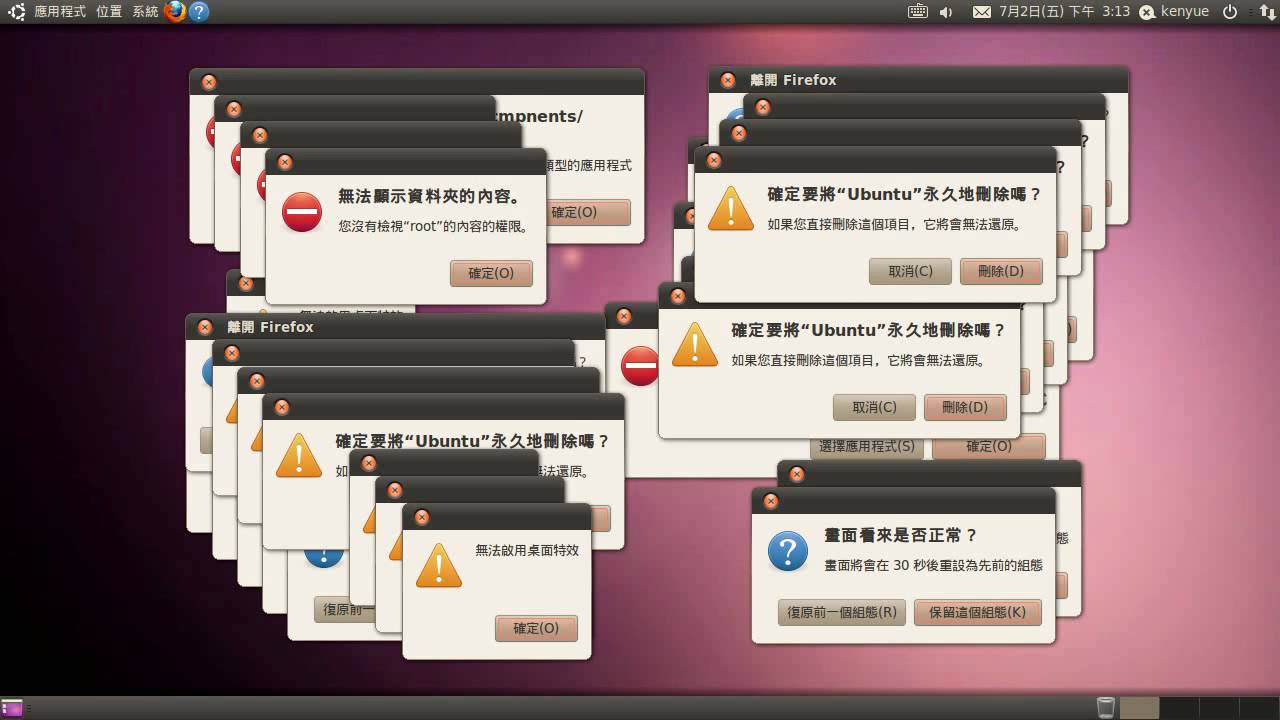1280x720 pixels.
Task: Open the Ubuntu logo main menu icon
Action: (x=17, y=12)
